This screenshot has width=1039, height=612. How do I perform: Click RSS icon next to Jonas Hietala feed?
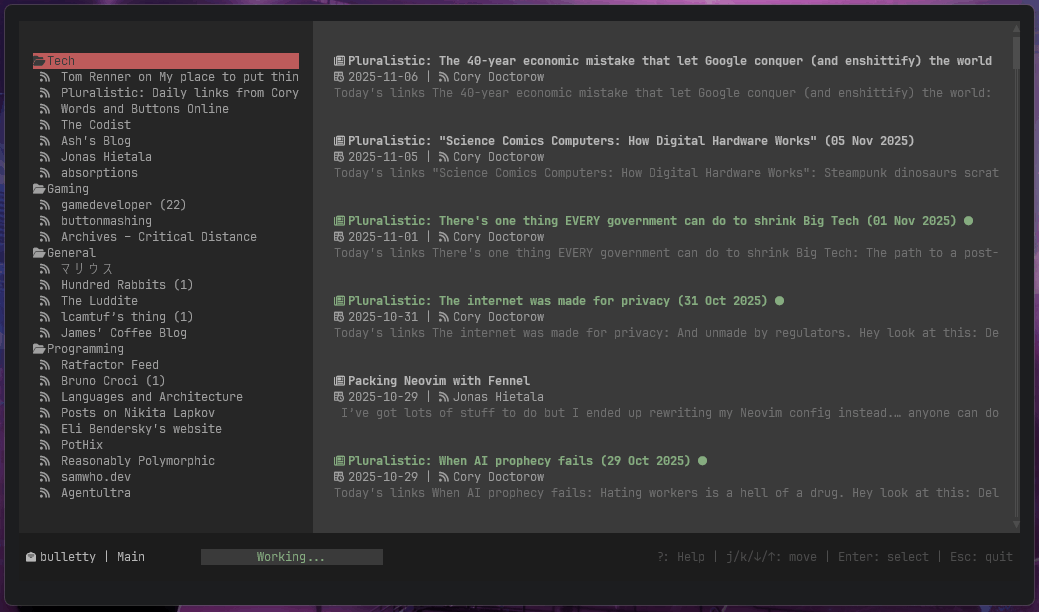(45, 157)
